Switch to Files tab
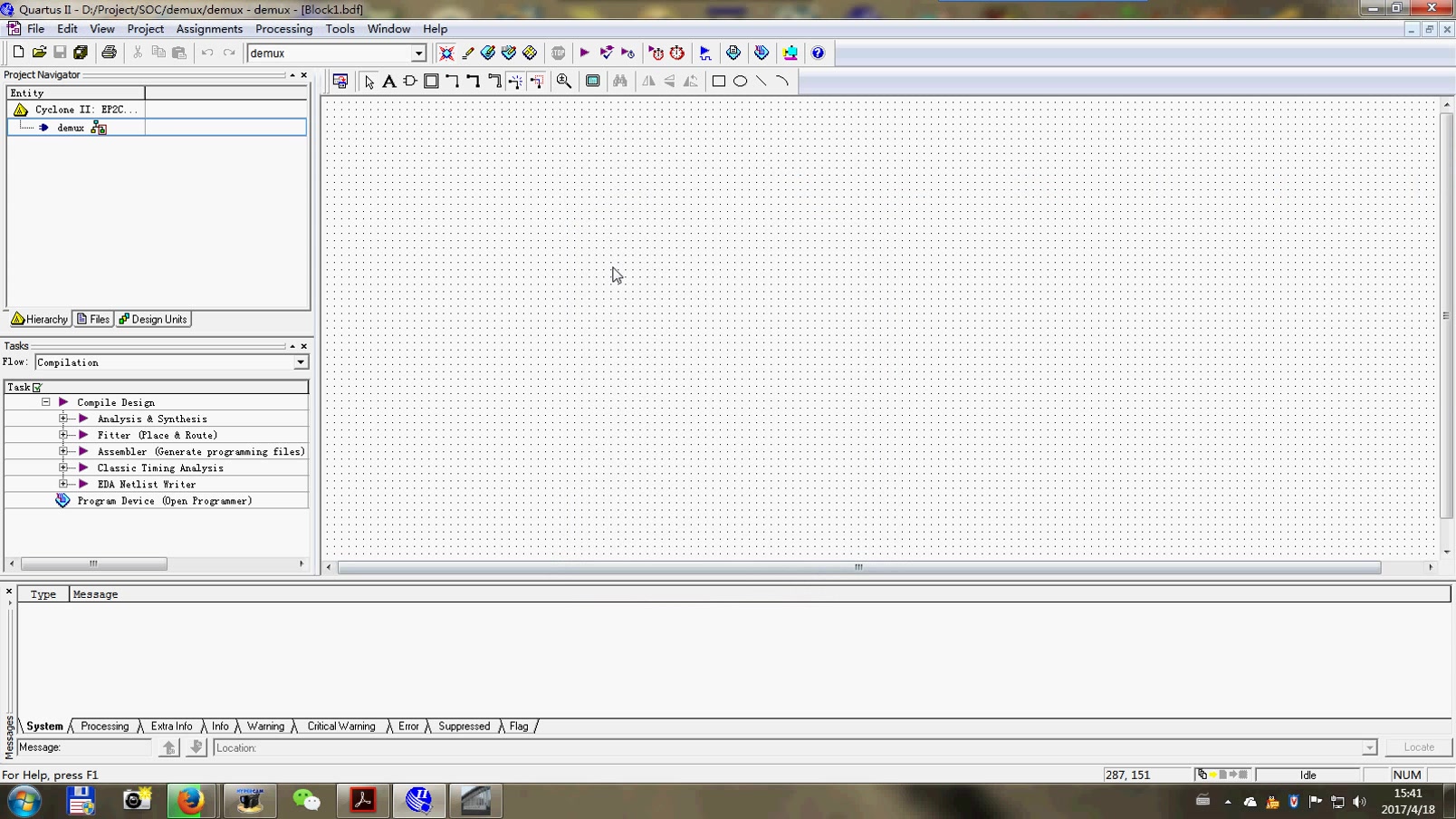Viewport: 1456px width, 819px height. click(x=93, y=319)
